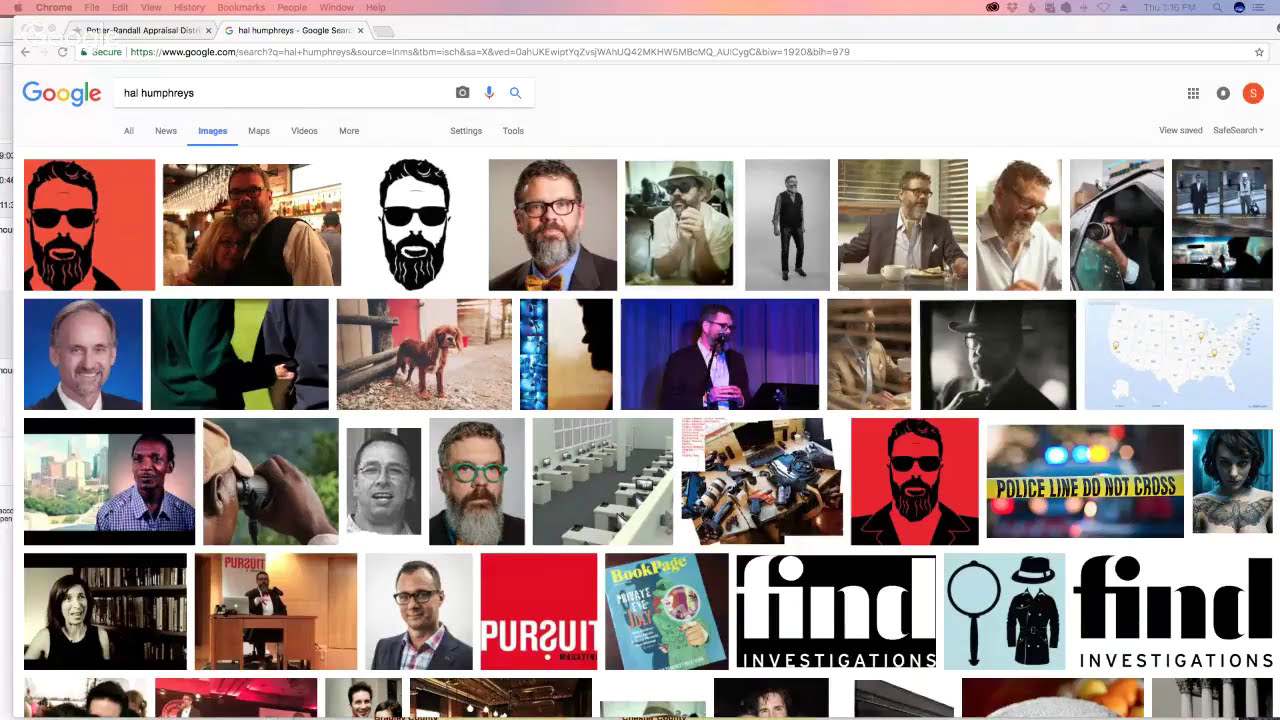
Task: Open the Apple menu
Action: tap(17, 7)
